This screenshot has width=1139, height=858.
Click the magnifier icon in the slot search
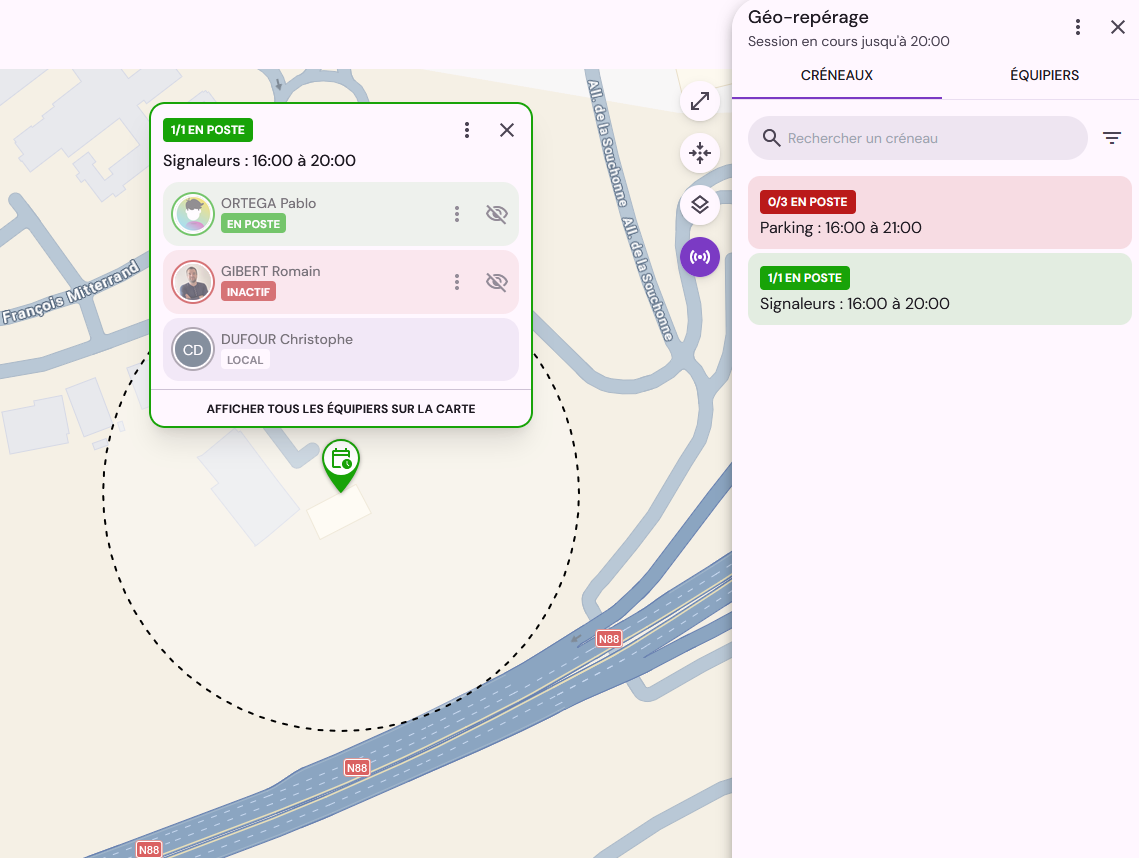pyautogui.click(x=771, y=138)
